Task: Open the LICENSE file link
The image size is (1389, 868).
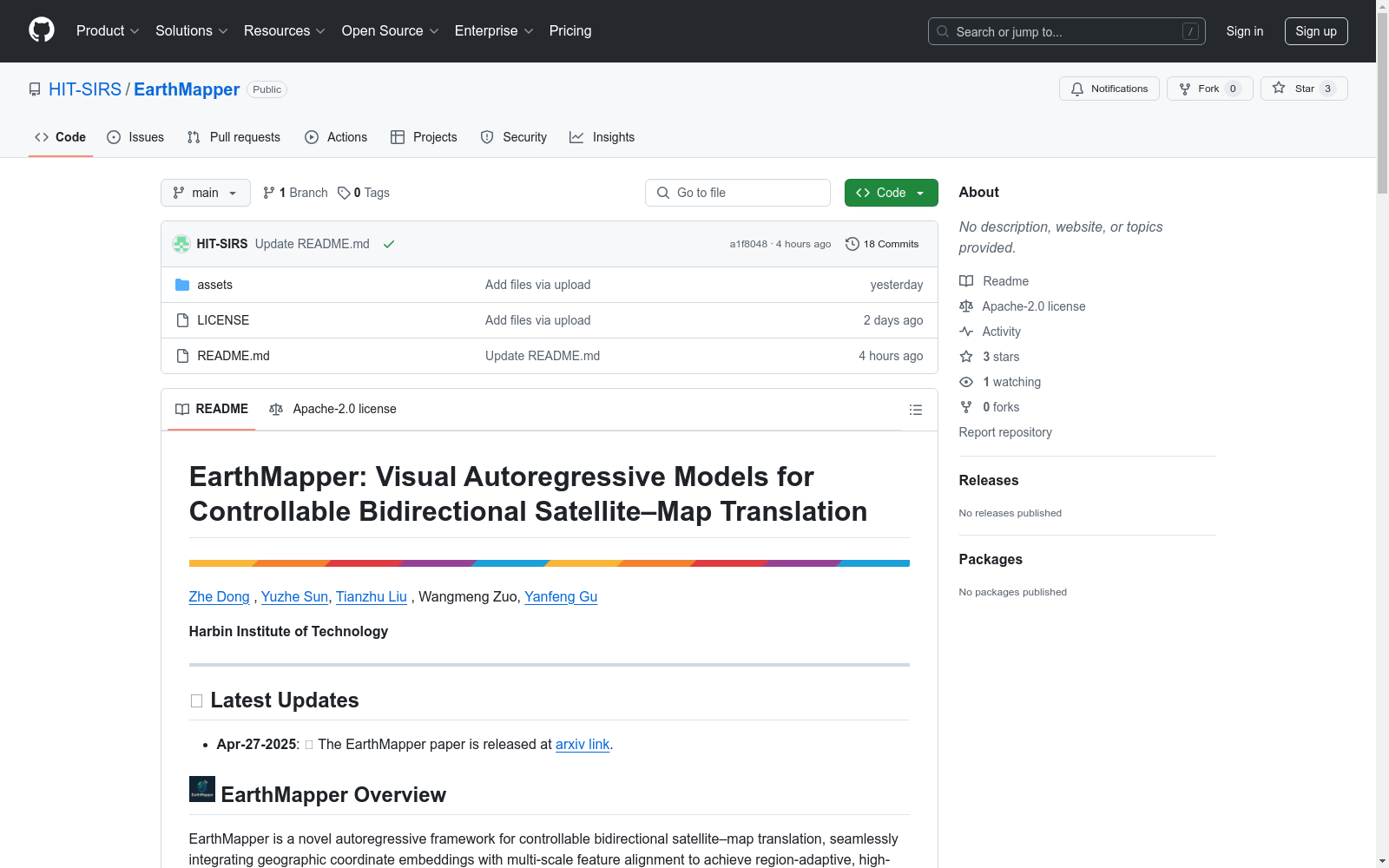Action: 223,320
